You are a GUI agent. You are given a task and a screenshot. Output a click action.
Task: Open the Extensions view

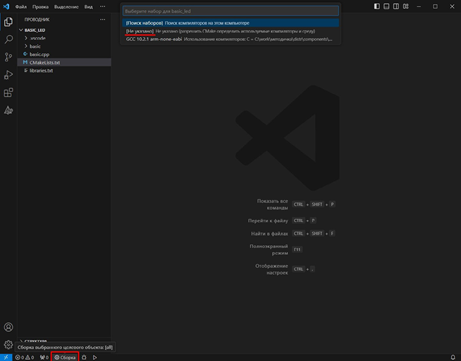tap(8, 93)
